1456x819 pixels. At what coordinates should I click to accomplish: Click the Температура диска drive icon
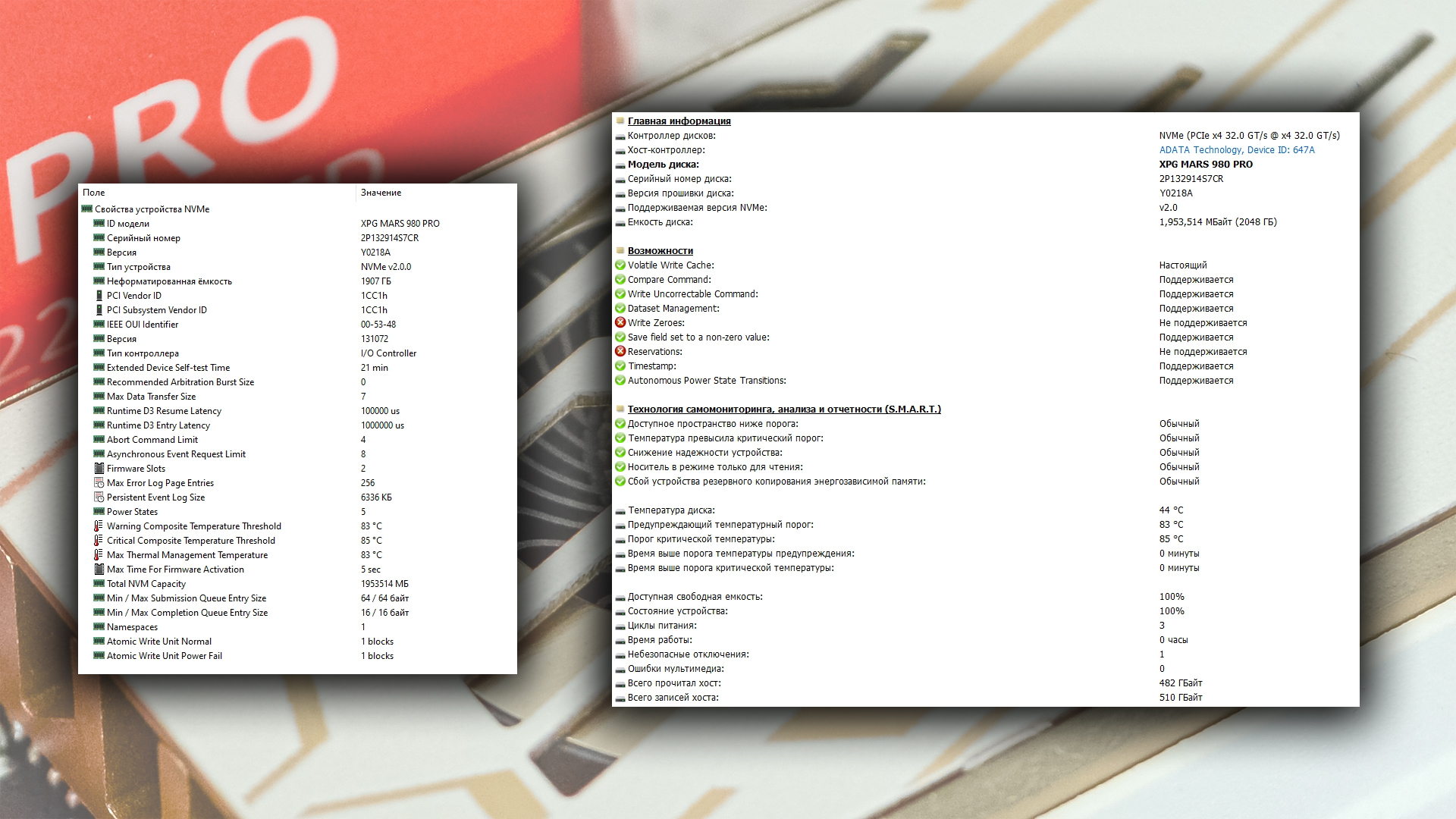(x=620, y=511)
